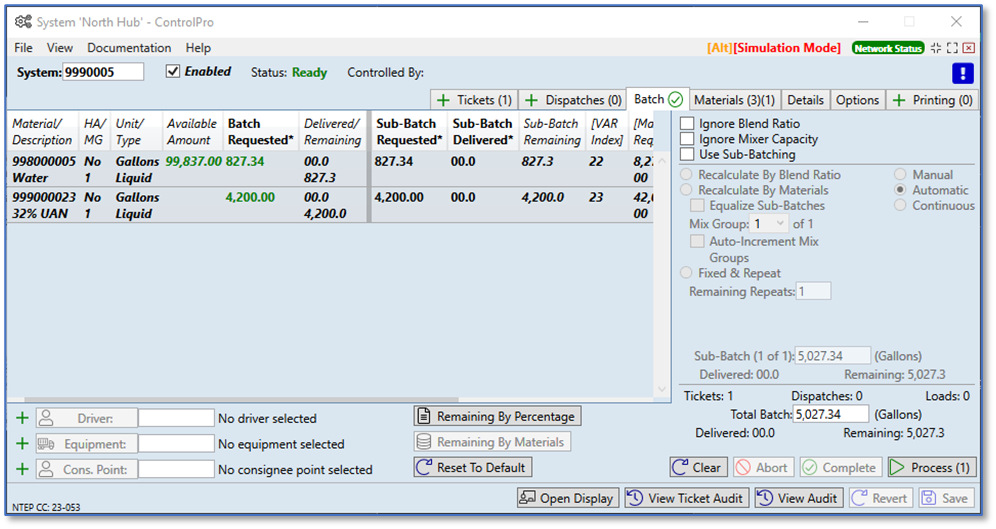The width and height of the screenshot is (996, 529).
Task: Click the Network Status indicator
Action: [887, 48]
